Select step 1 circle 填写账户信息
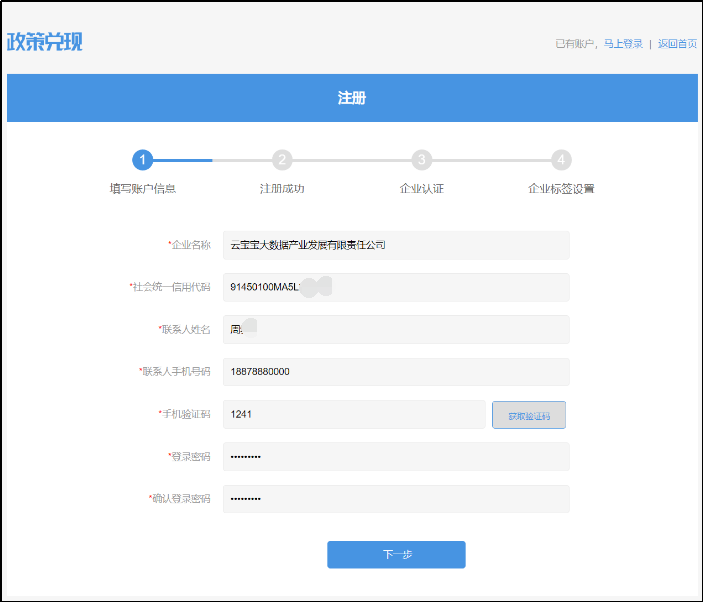This screenshot has width=703, height=602. point(143,160)
